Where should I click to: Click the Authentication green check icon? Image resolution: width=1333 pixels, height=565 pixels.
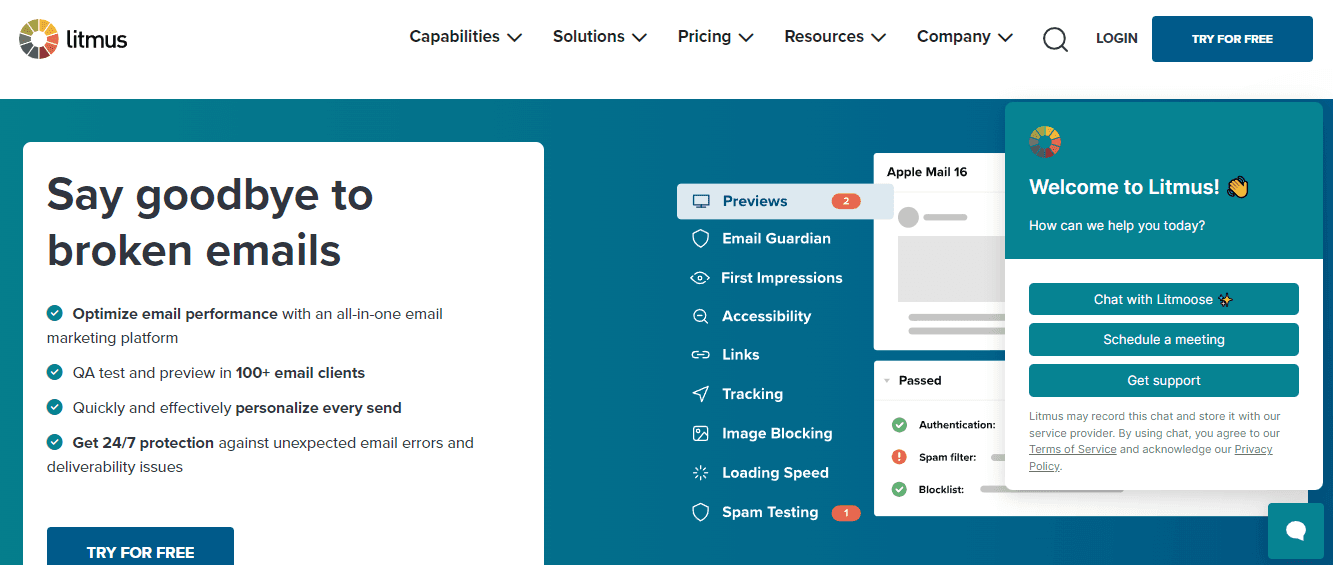[899, 425]
